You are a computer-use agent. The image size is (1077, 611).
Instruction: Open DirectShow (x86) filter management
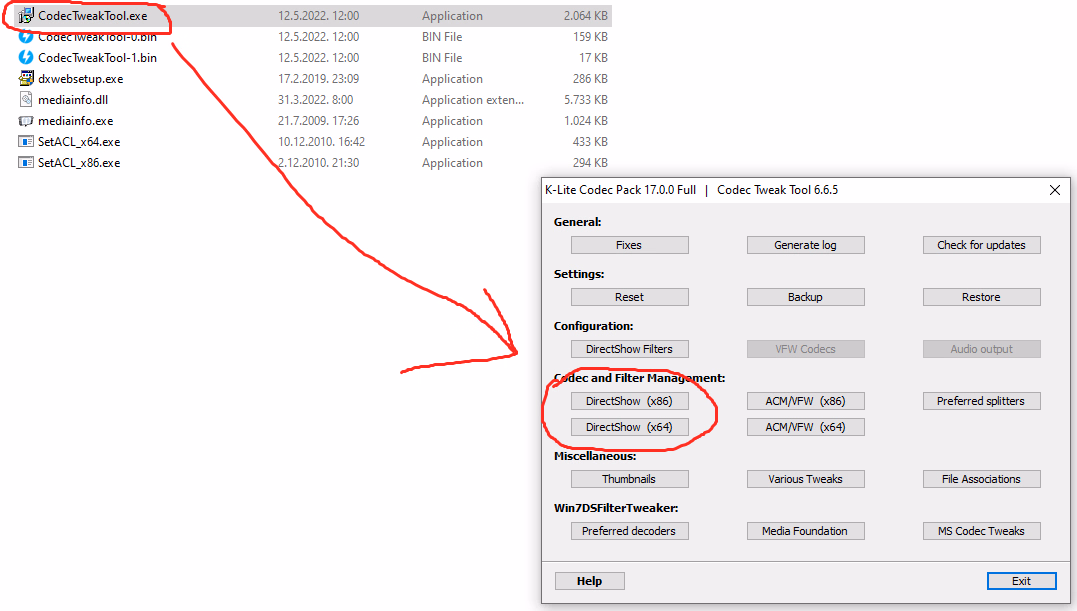629,401
